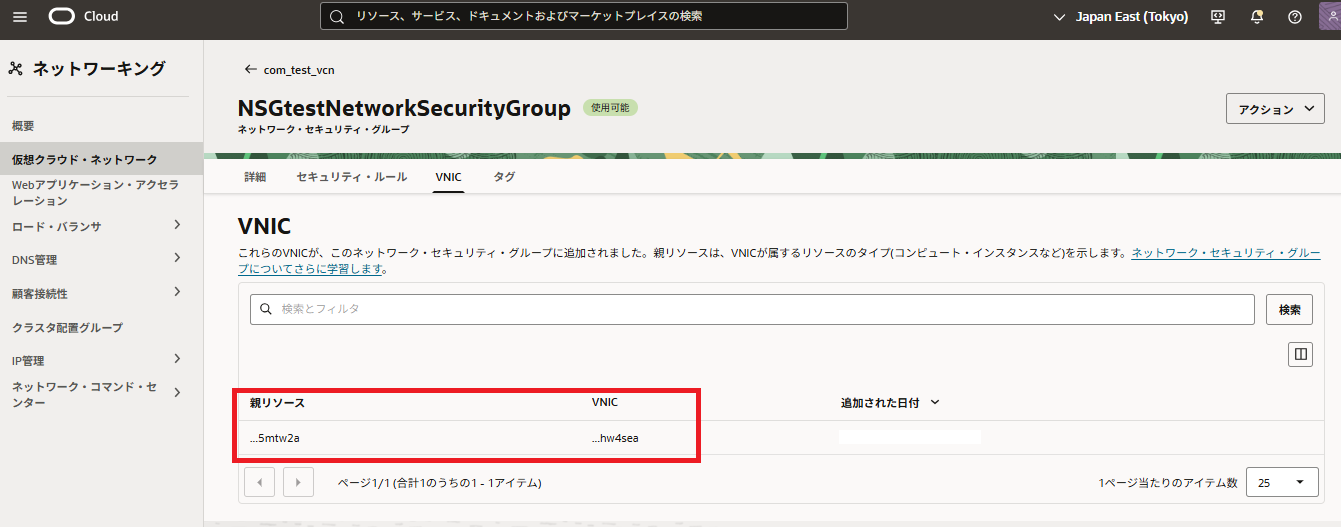The width and height of the screenshot is (1341, 527).
Task: Open parent resource ...5mtw2a
Action: 275,438
